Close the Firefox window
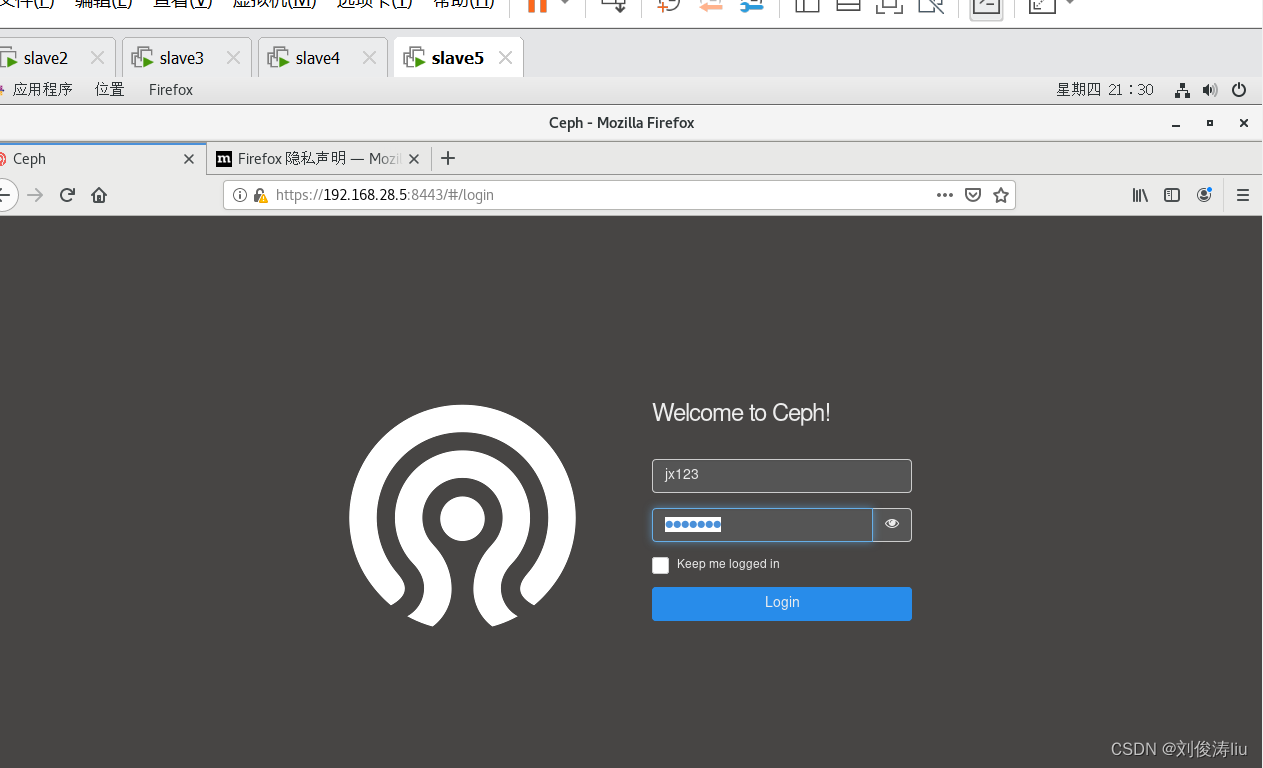 pos(1244,123)
